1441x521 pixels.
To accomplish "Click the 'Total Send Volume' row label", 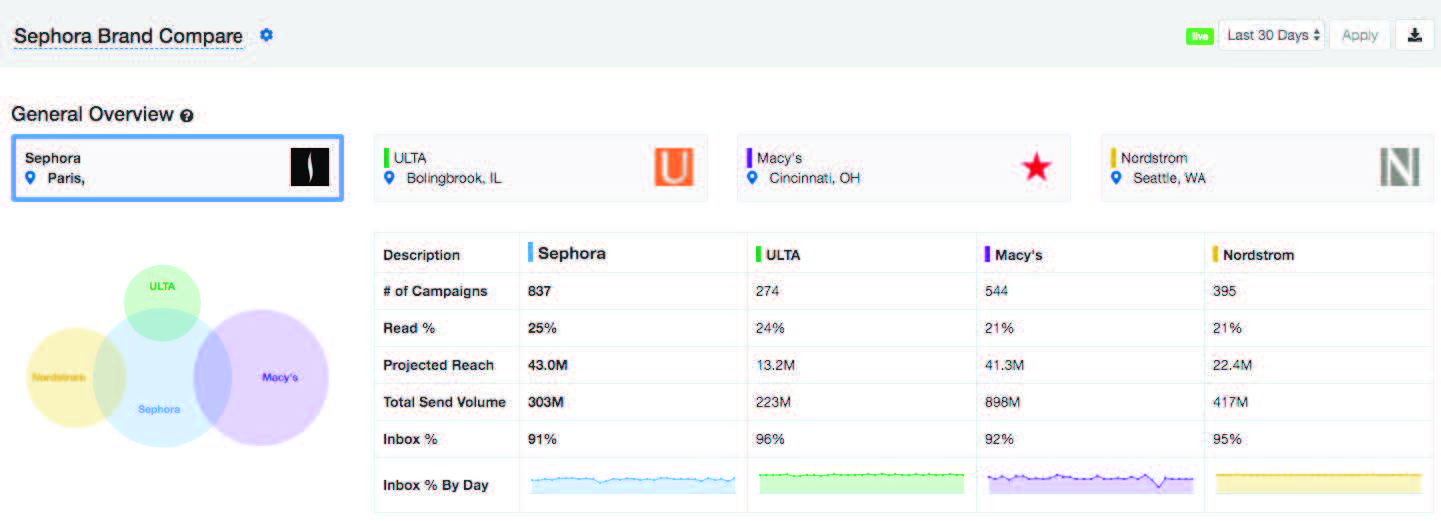I will coord(444,402).
